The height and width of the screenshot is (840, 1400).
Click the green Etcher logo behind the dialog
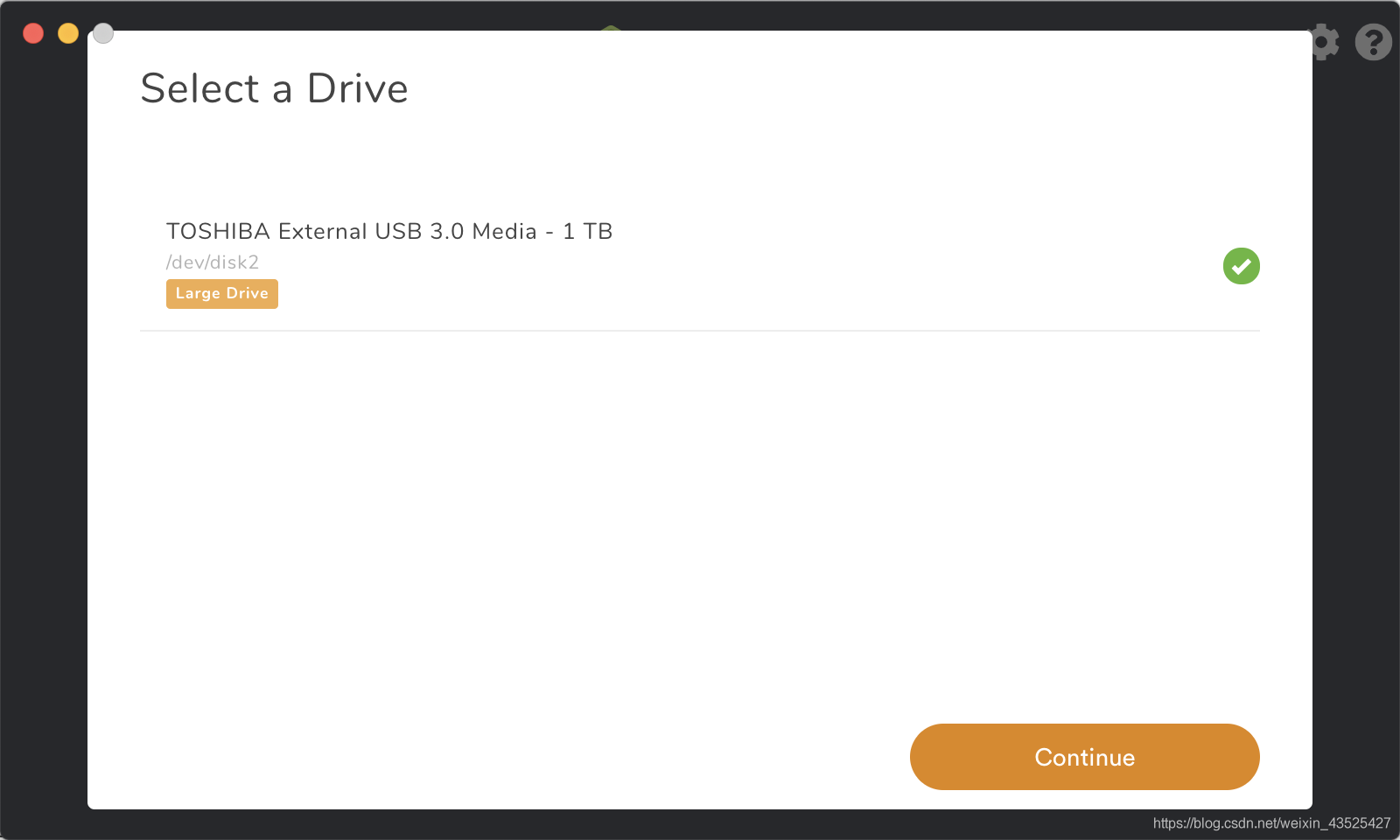[611, 27]
